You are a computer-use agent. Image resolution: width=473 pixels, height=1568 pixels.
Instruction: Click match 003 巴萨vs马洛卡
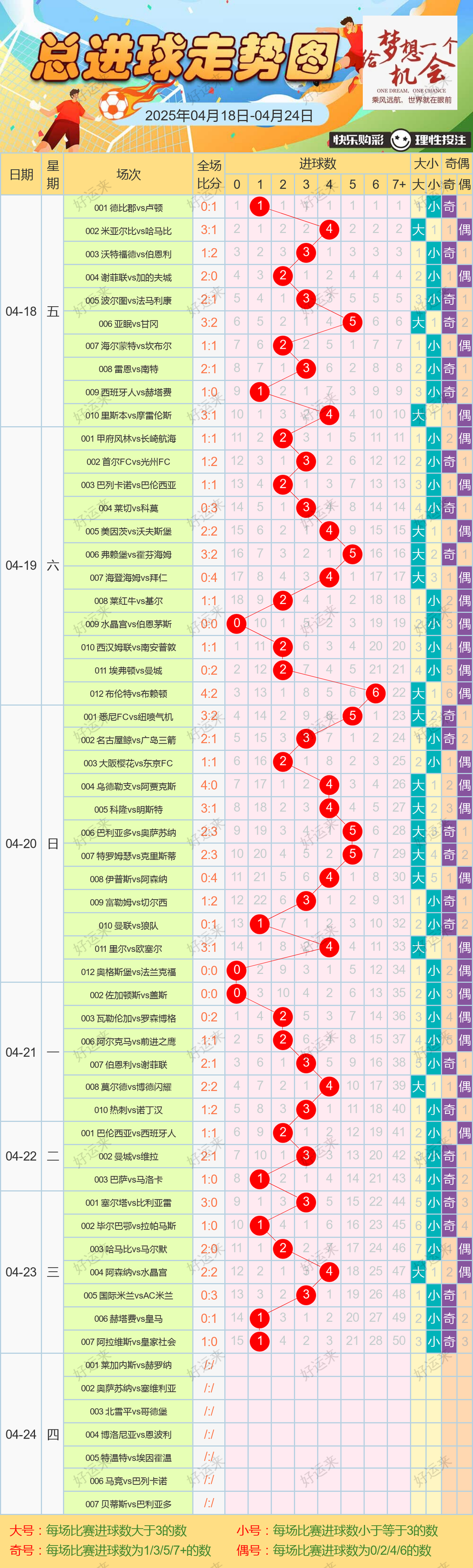tap(129, 1179)
